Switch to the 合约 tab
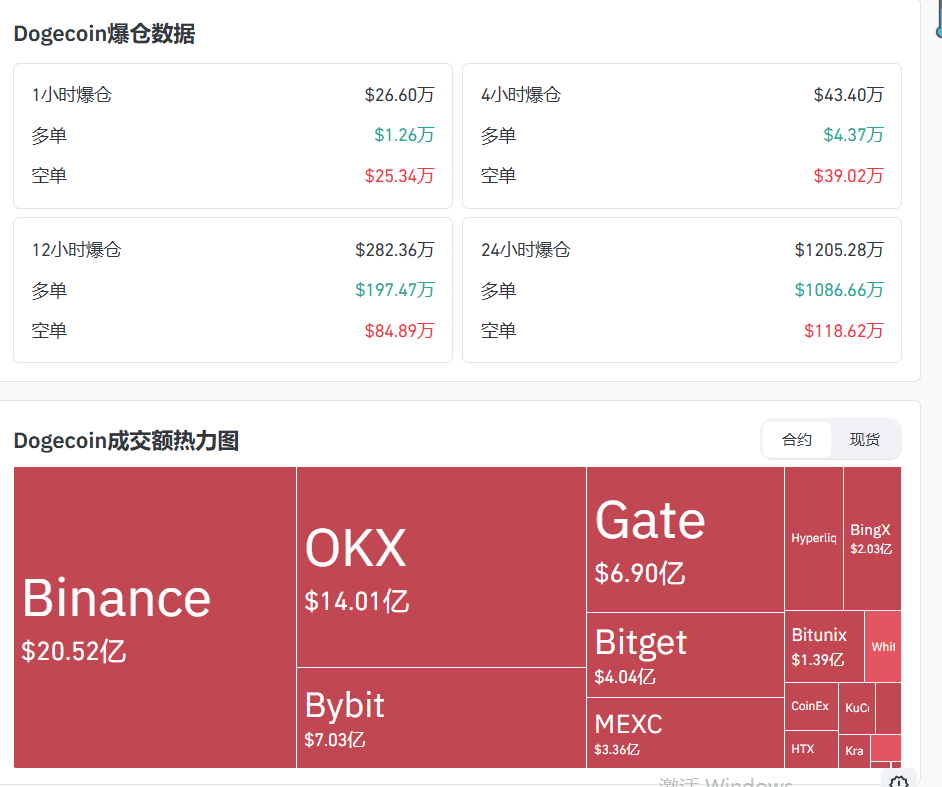This screenshot has height=787, width=942. pos(797,439)
